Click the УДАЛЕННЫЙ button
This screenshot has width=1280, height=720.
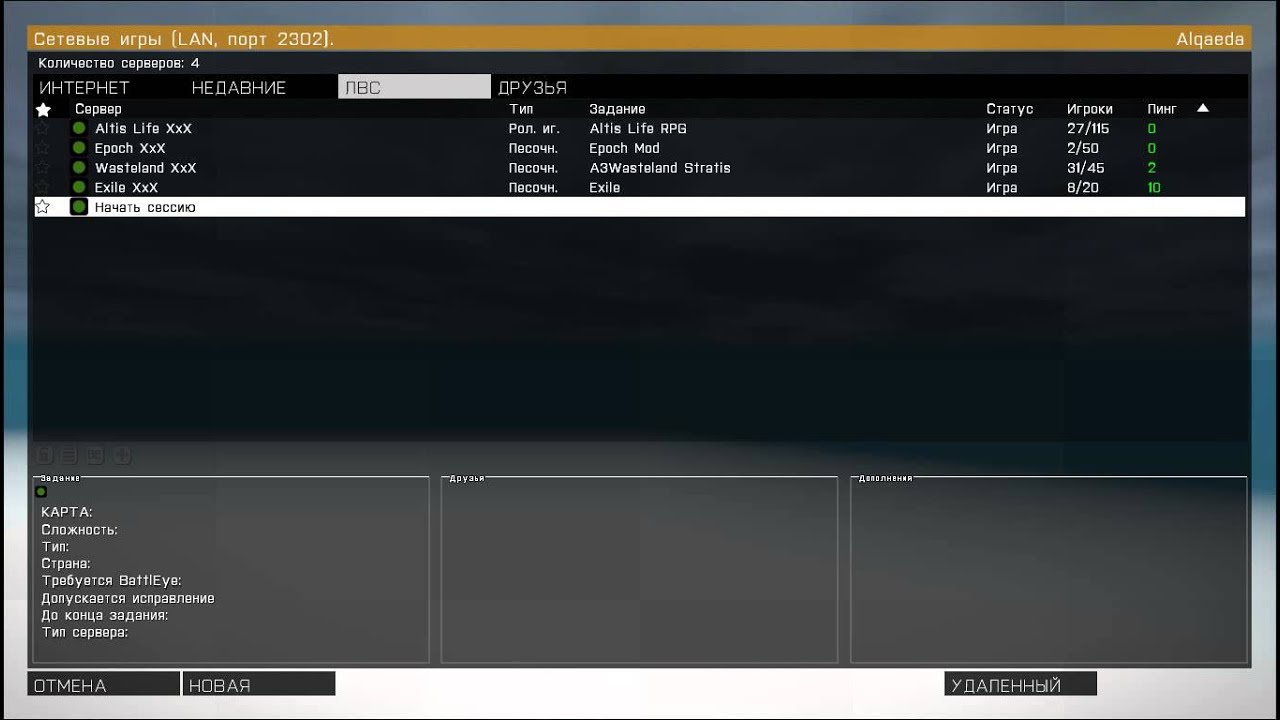(x=1020, y=685)
